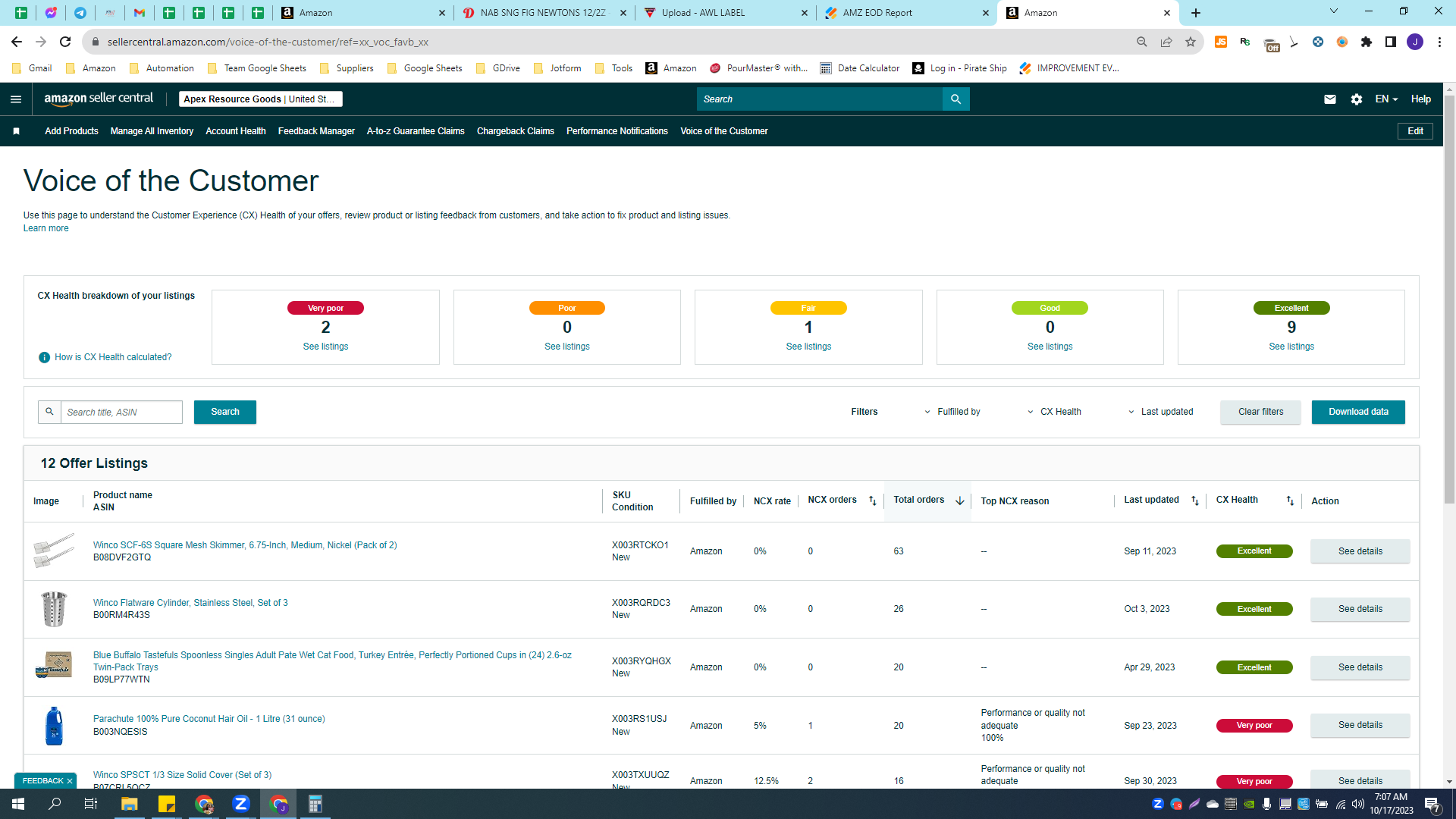Open How is CX Health calculated link

point(113,357)
